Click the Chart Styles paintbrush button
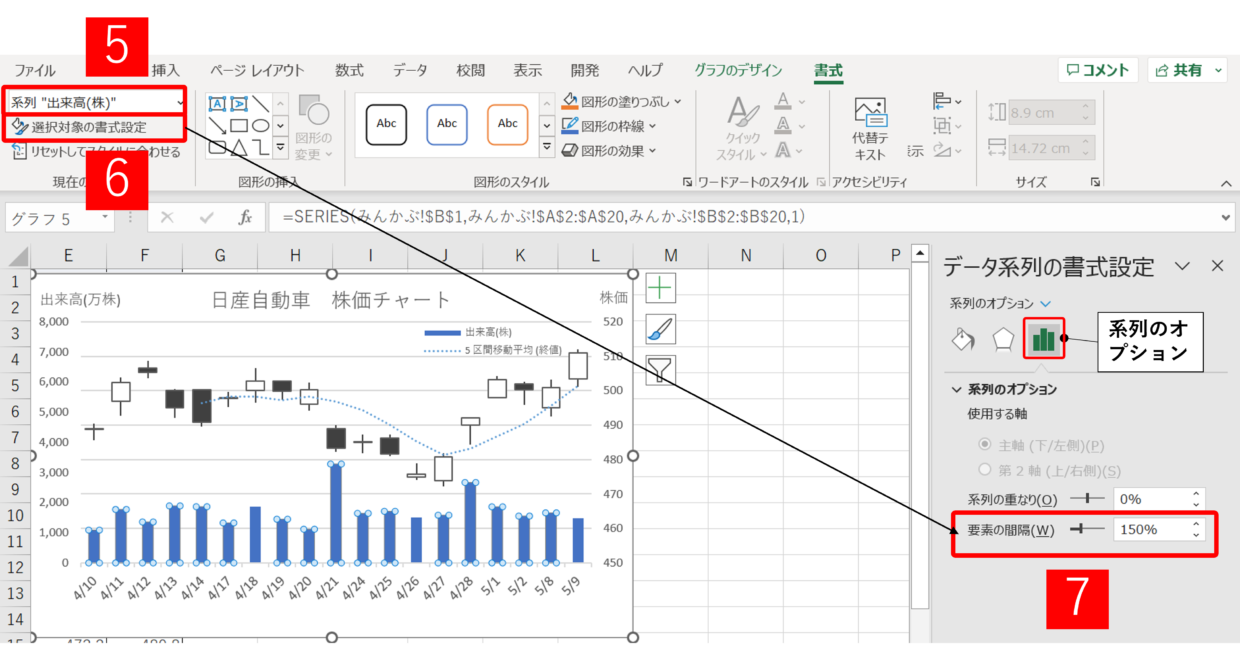 point(660,329)
